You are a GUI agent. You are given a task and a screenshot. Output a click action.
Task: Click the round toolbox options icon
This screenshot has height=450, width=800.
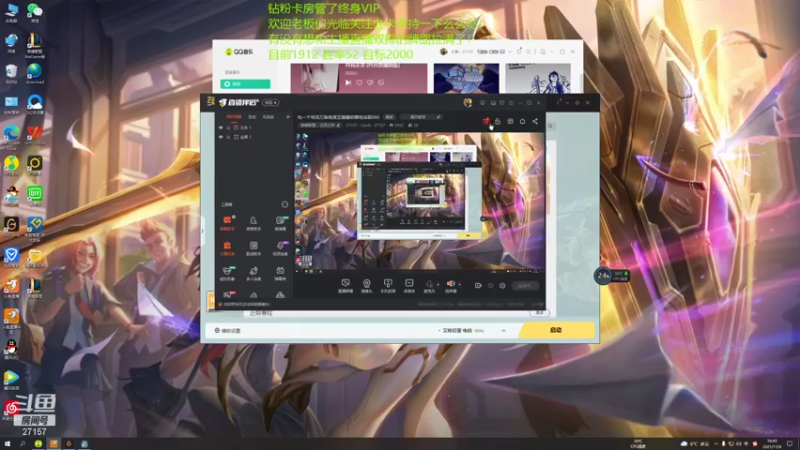[x=285, y=204]
